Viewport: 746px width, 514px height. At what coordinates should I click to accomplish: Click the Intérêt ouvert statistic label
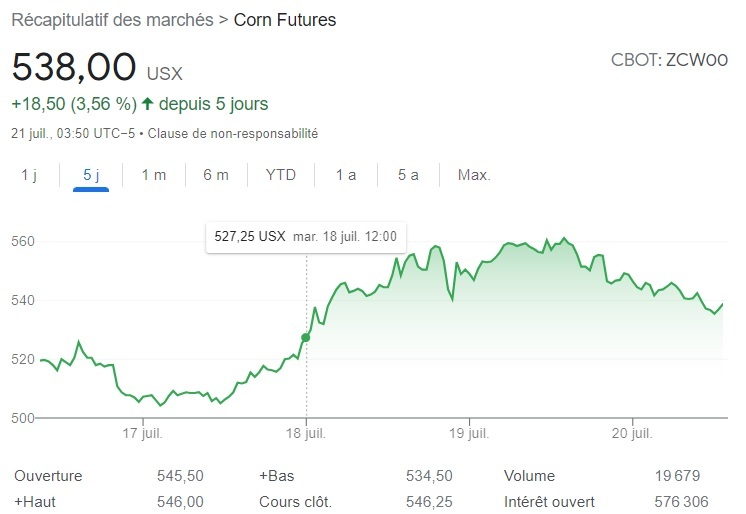pos(550,502)
